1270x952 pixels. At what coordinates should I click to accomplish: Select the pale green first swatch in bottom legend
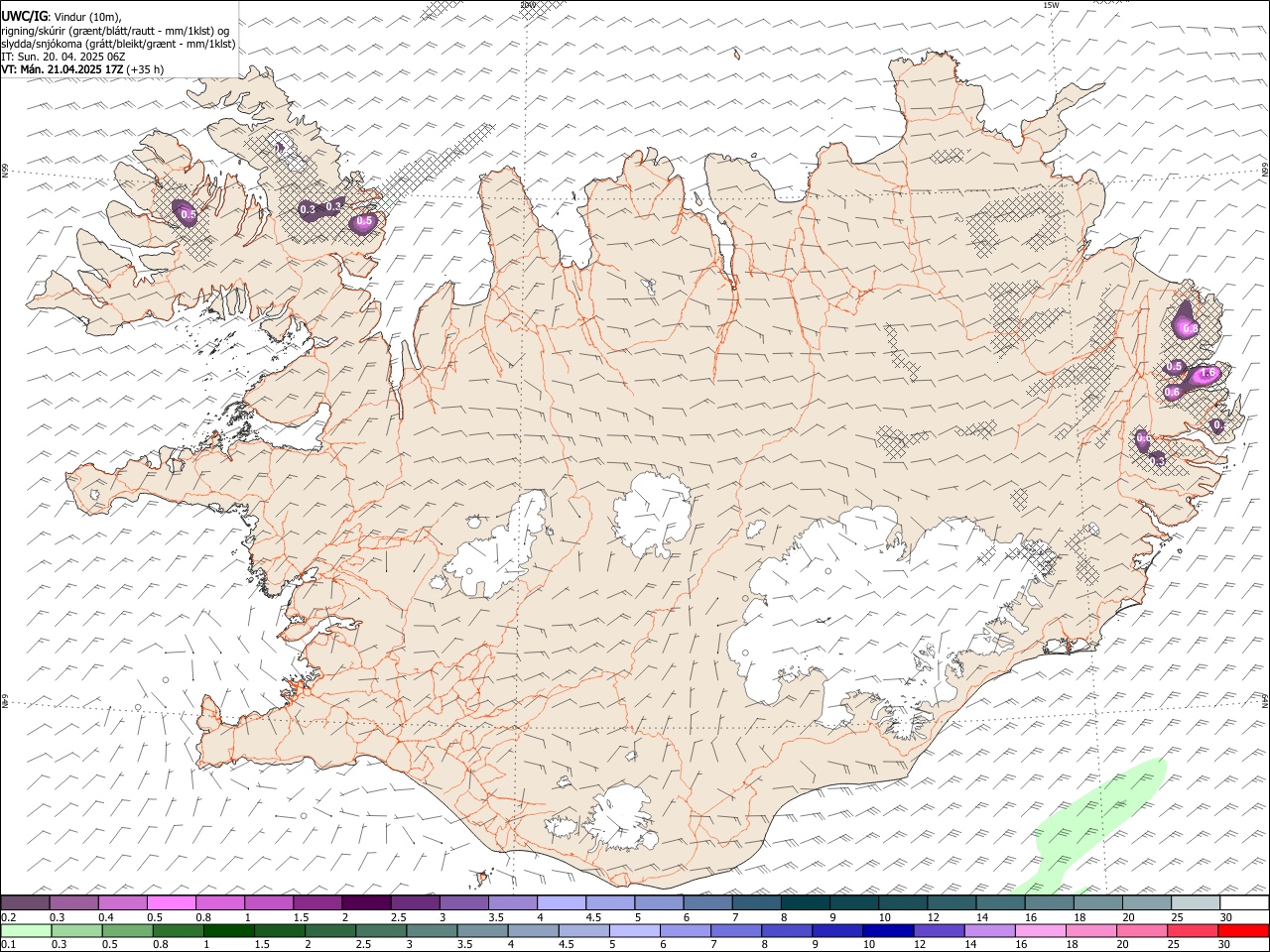[x=26, y=931]
